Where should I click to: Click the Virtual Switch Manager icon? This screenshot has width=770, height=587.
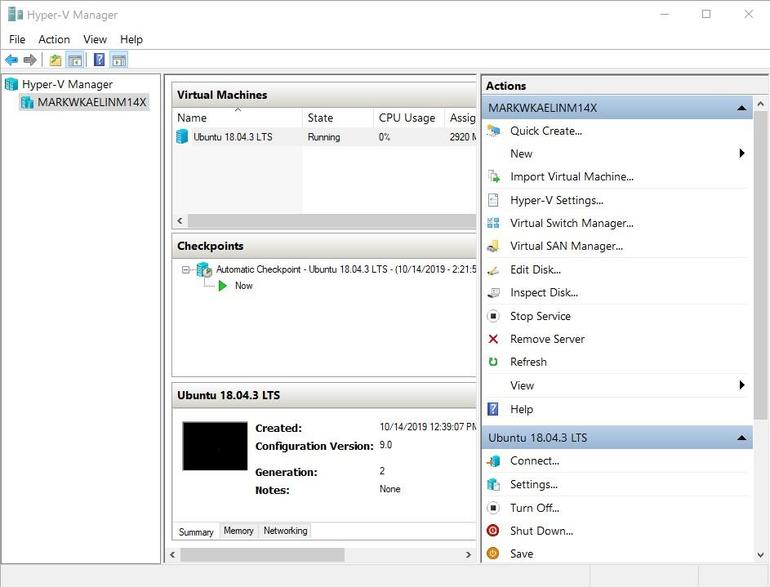(x=493, y=223)
